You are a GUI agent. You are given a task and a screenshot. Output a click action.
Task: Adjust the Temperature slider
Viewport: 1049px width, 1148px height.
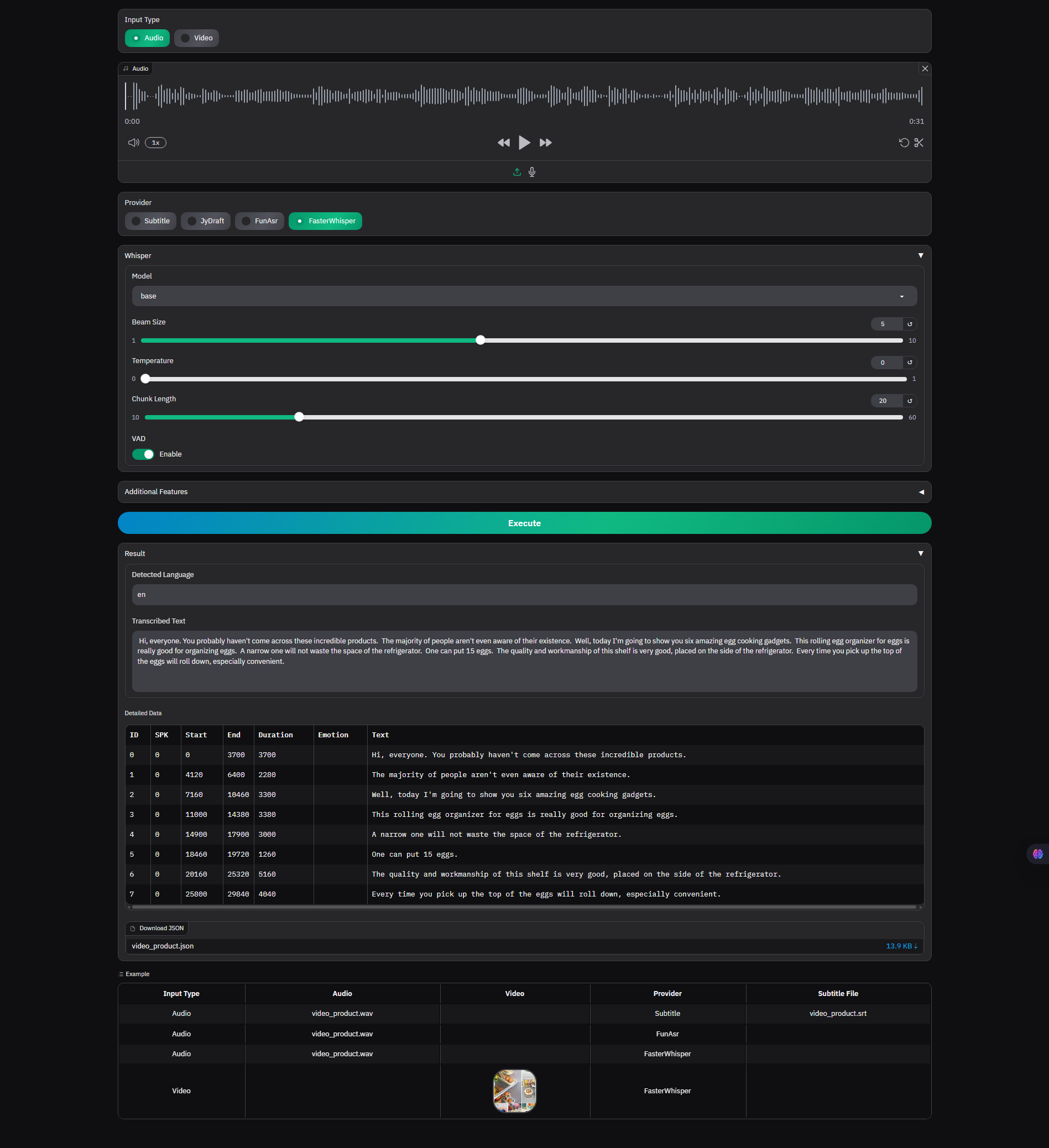tap(145, 378)
